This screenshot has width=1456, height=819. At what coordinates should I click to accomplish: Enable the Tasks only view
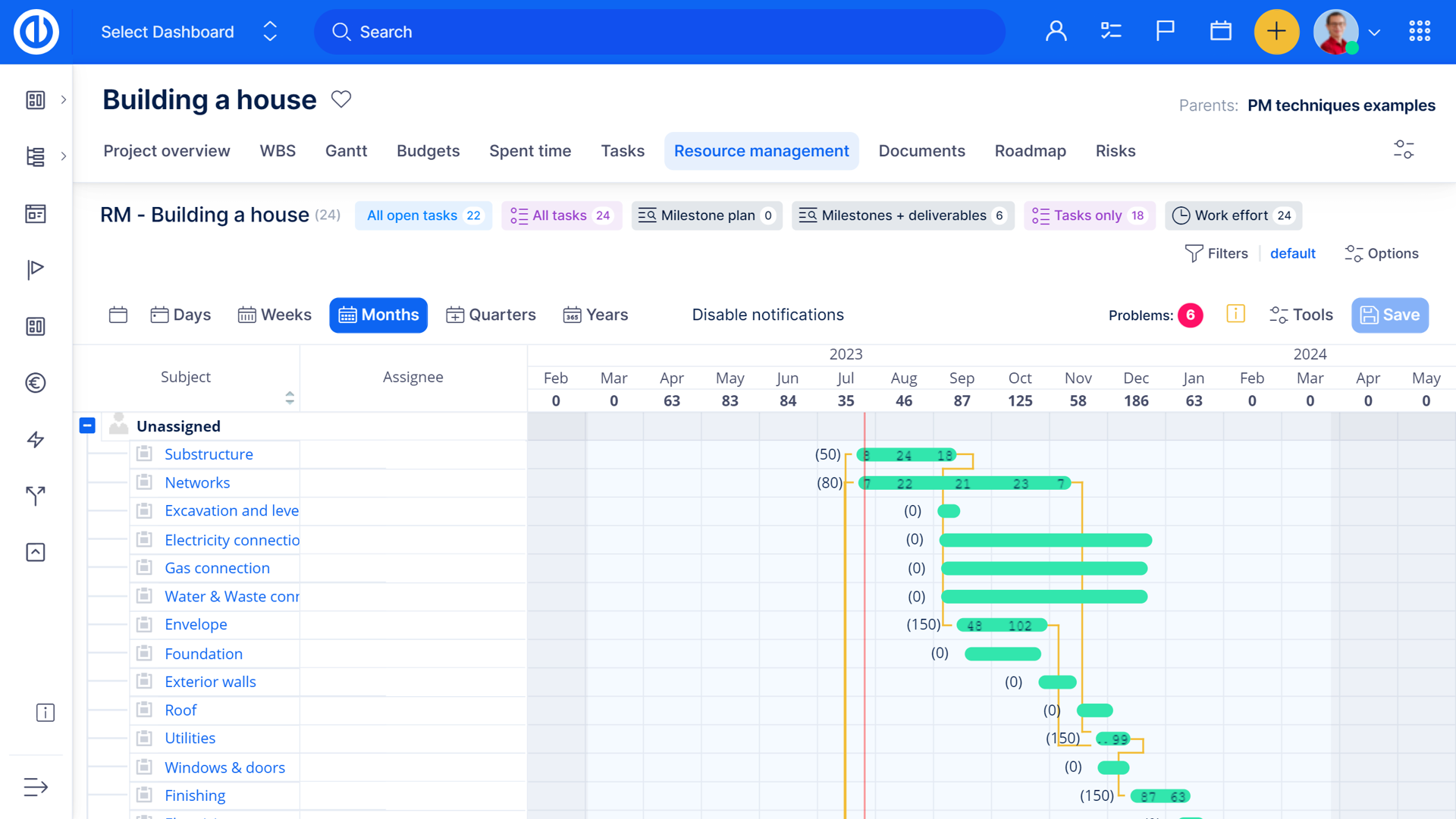click(x=1089, y=215)
